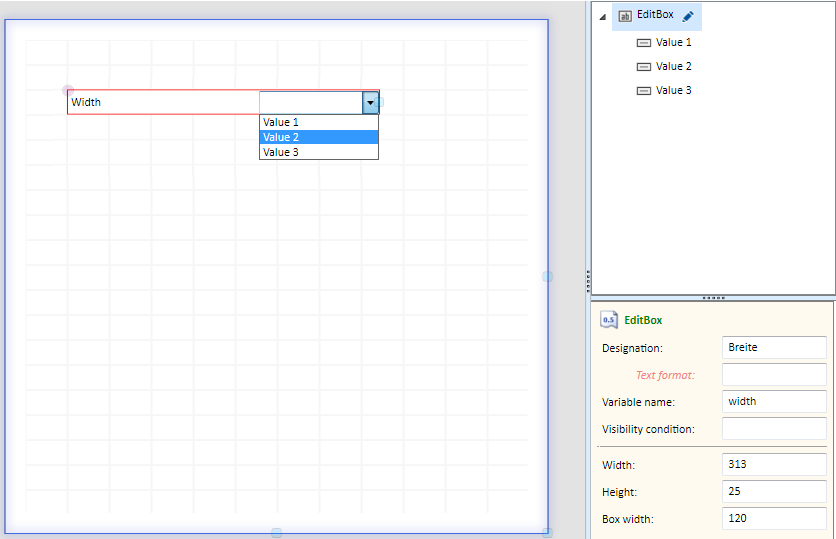
Task: Click the EditBox node icon in tree
Action: [625, 16]
